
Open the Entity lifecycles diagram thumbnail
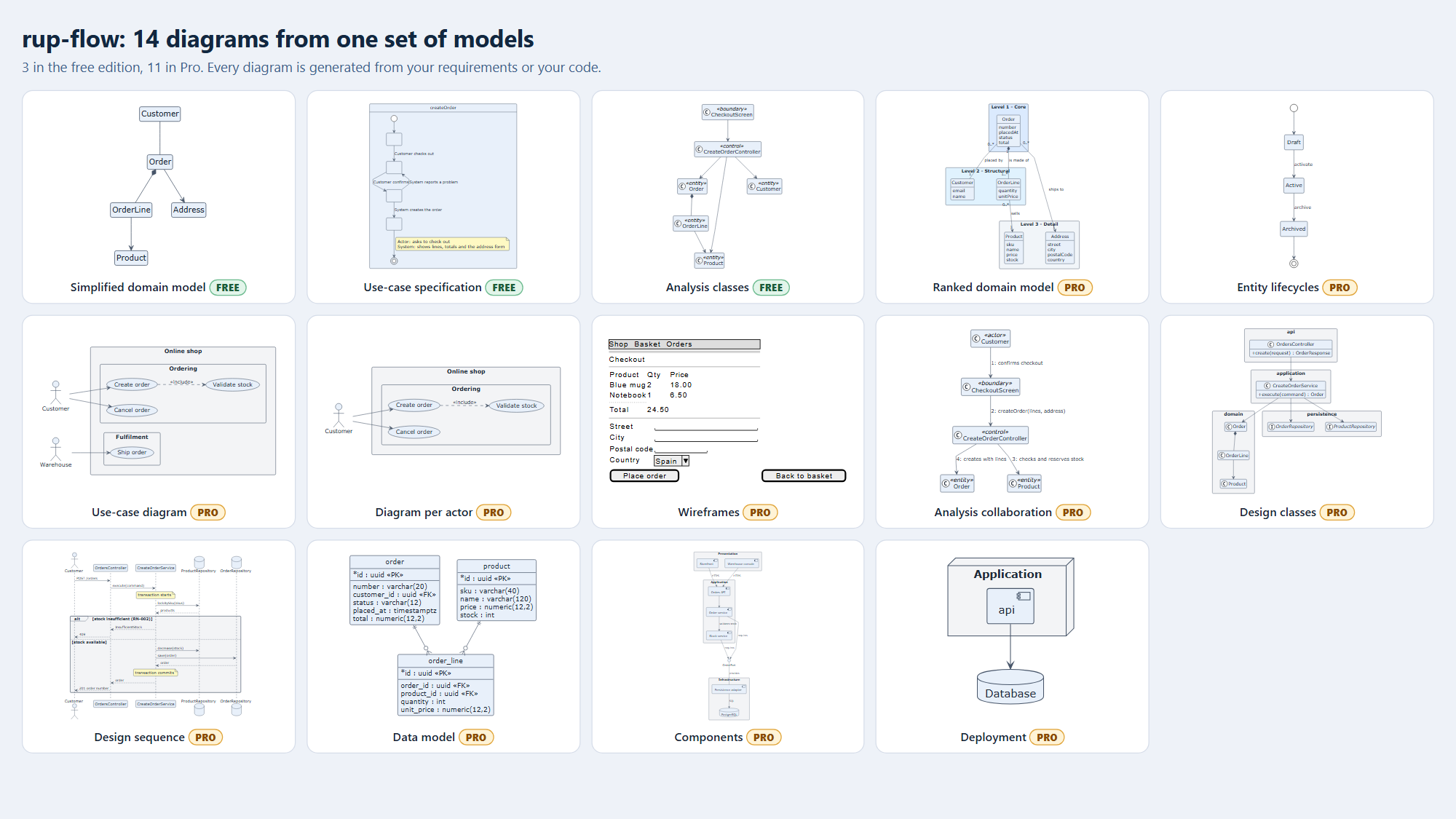pos(1294,186)
